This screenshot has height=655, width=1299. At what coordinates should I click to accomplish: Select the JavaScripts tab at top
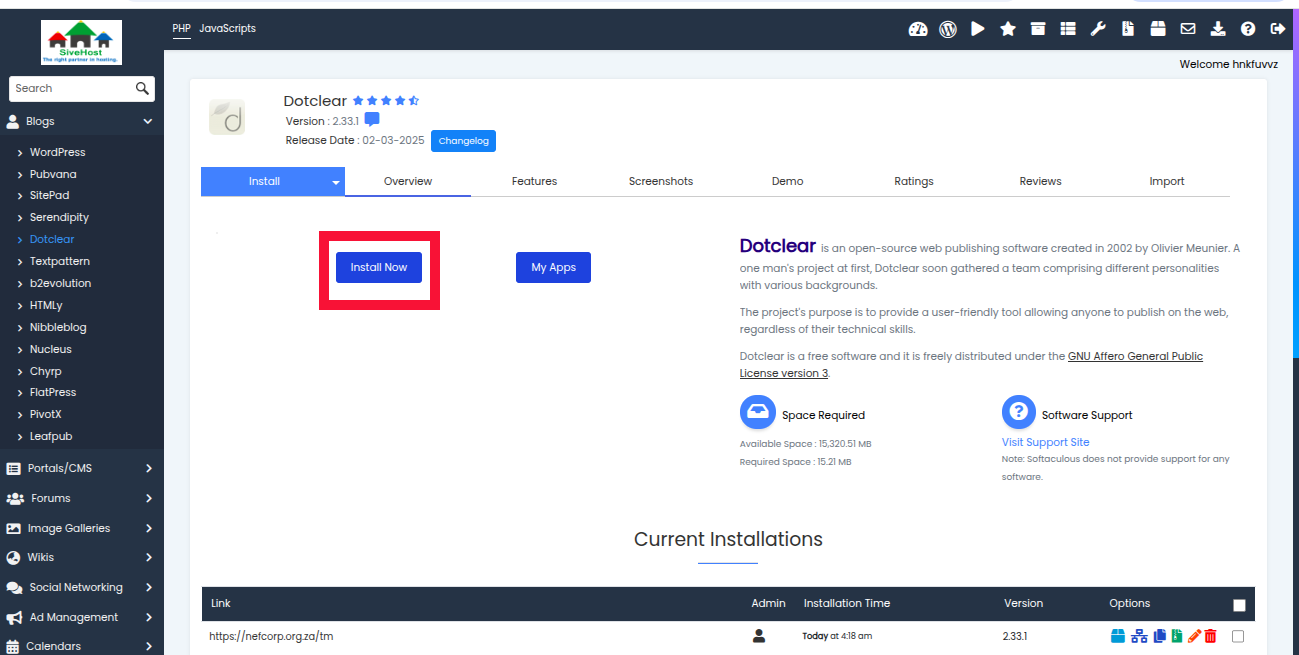point(227,28)
